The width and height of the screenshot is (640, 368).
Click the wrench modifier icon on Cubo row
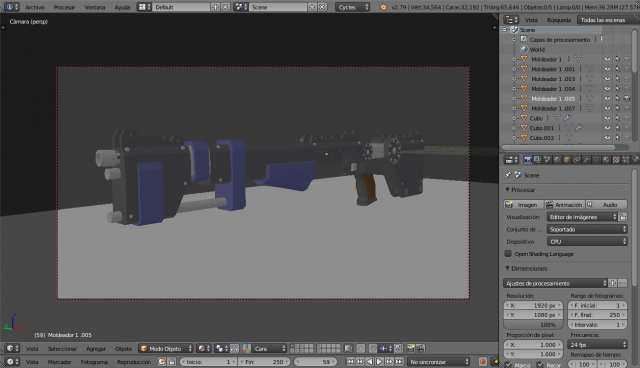567,118
